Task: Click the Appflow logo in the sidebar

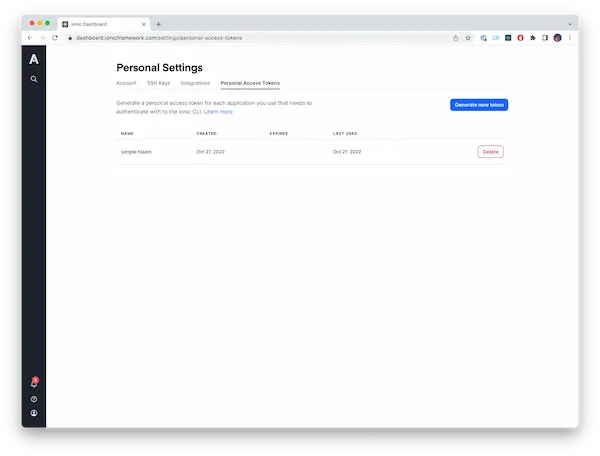Action: point(34,59)
